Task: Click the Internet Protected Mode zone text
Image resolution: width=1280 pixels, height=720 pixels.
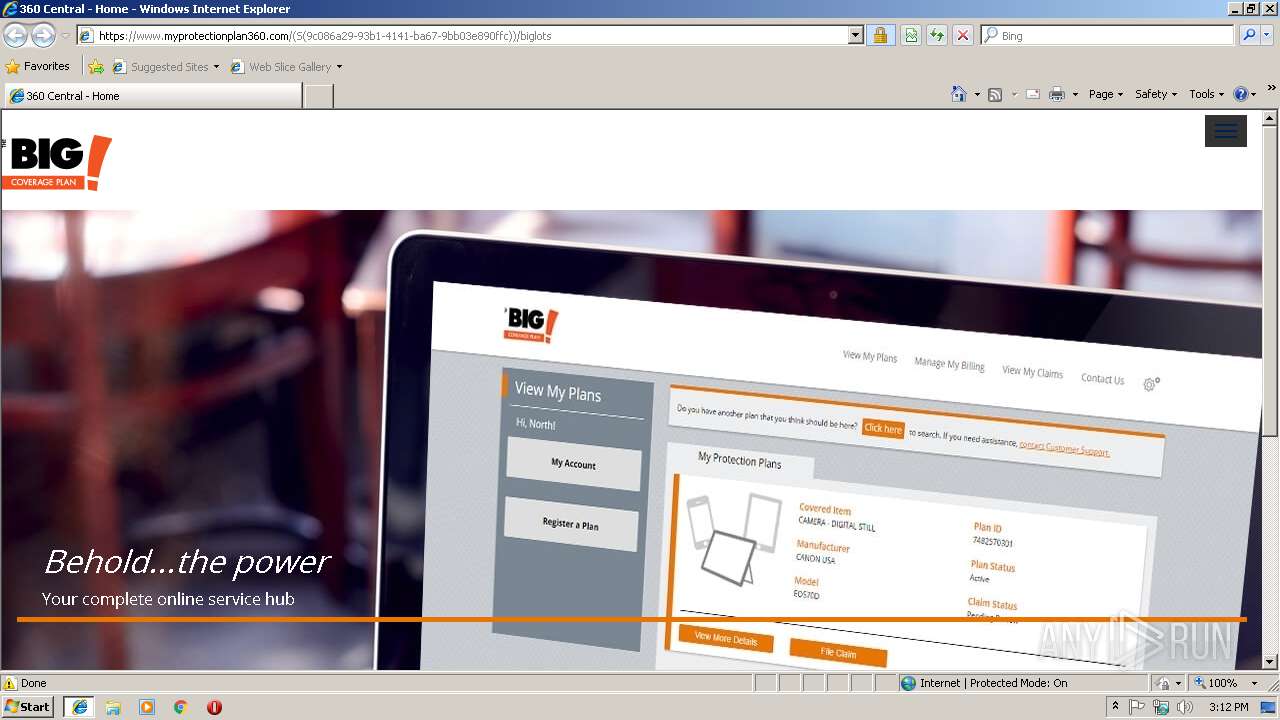Action: [993, 683]
